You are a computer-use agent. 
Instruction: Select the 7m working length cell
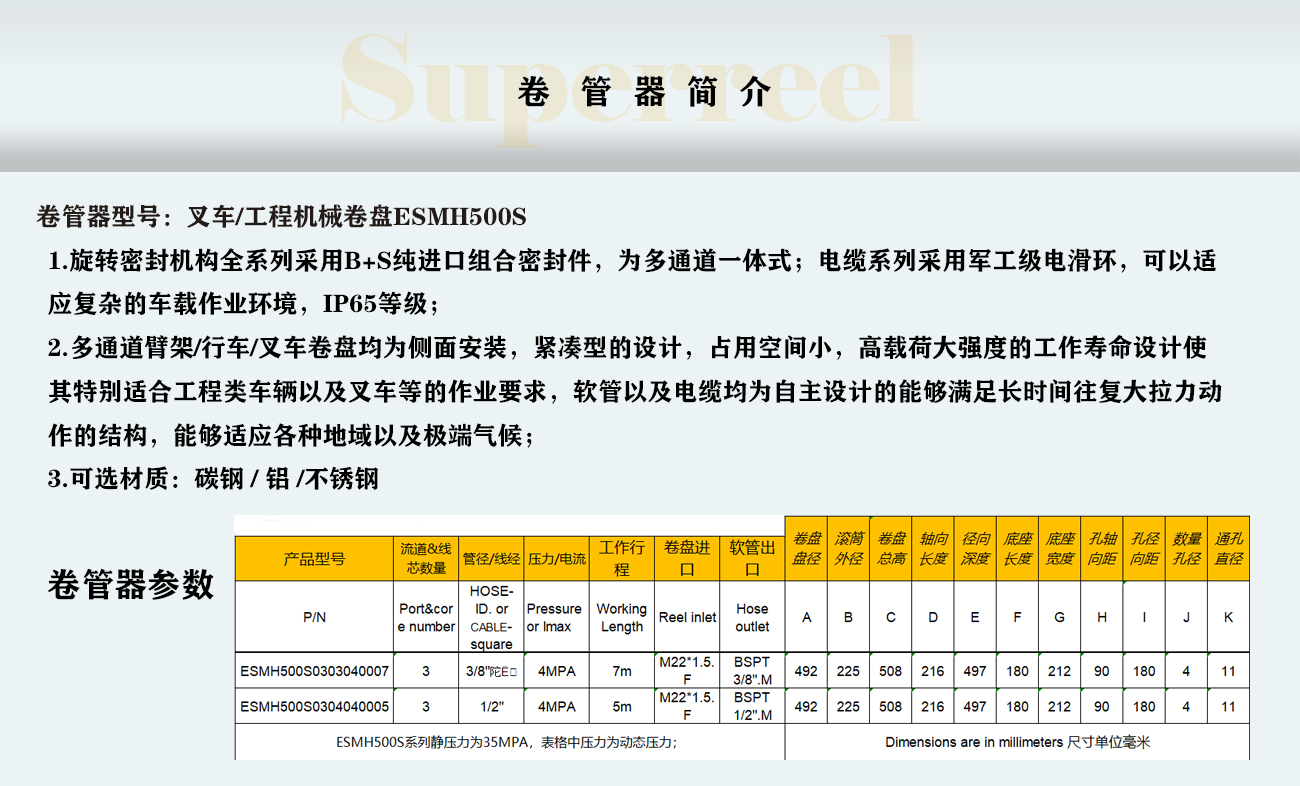pyautogui.click(x=621, y=672)
